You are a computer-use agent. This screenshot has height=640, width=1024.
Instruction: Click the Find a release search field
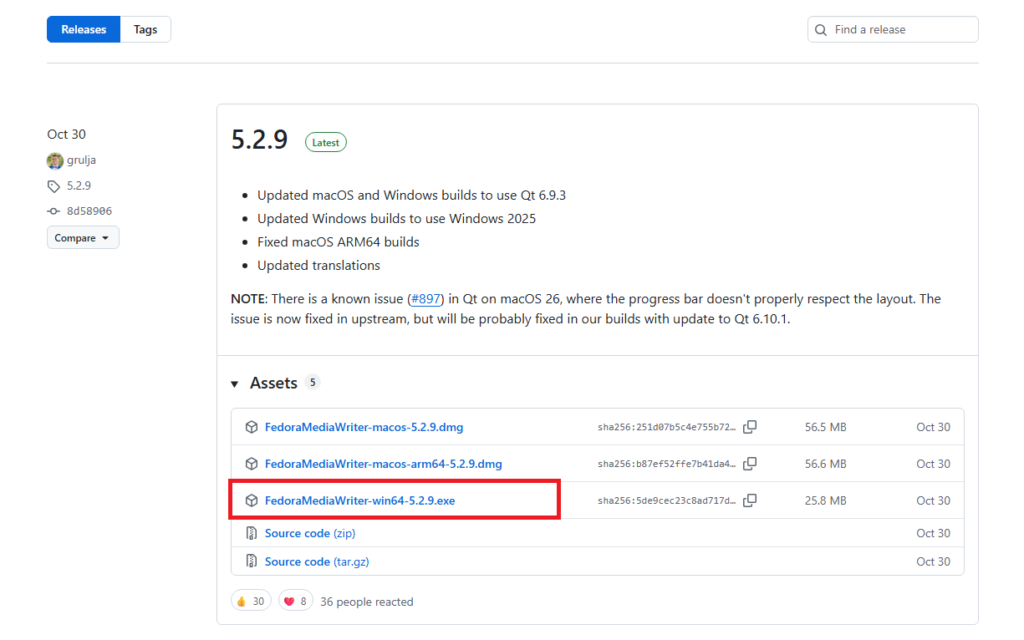[x=900, y=30]
